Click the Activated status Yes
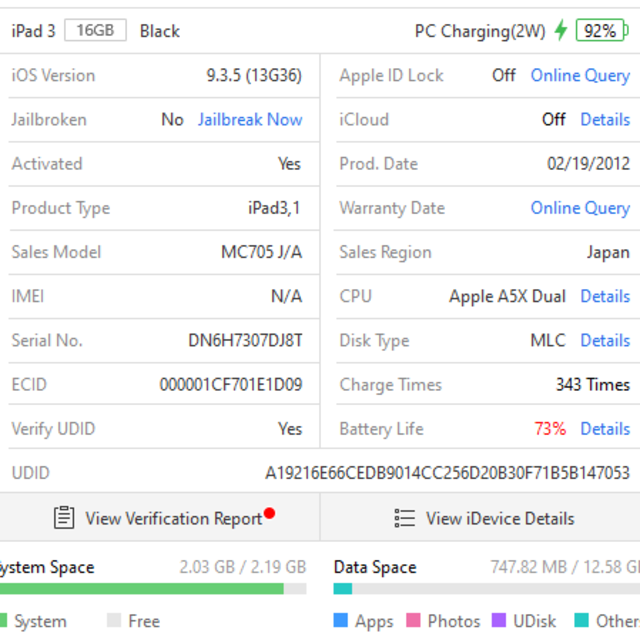The height and width of the screenshot is (640, 640). click(x=289, y=164)
